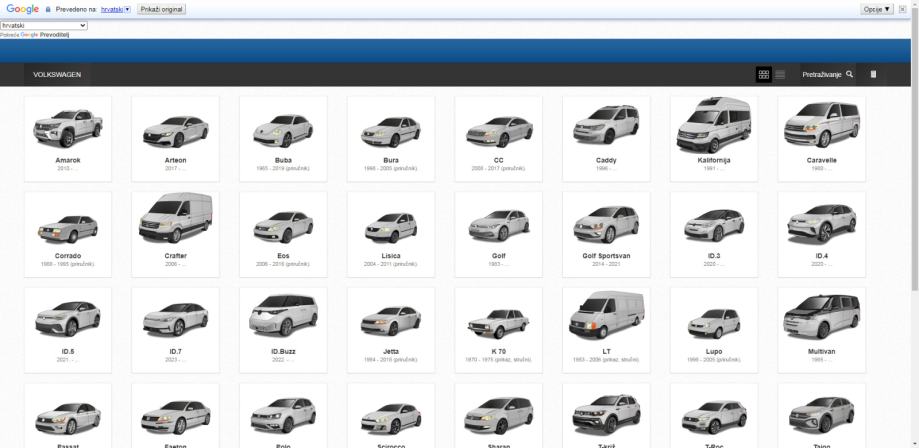This screenshot has width=919, height=448.
Task: Open the Corrado model card
Action: coord(68,235)
